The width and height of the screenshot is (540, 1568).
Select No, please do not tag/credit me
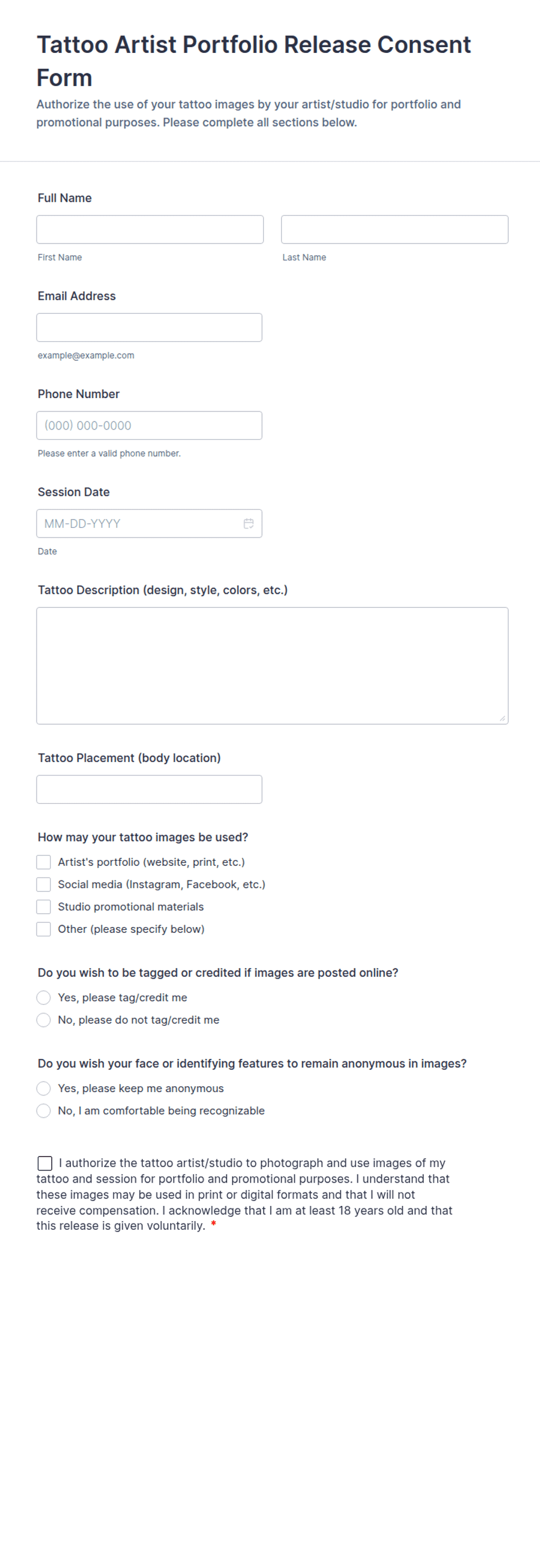tap(44, 1019)
